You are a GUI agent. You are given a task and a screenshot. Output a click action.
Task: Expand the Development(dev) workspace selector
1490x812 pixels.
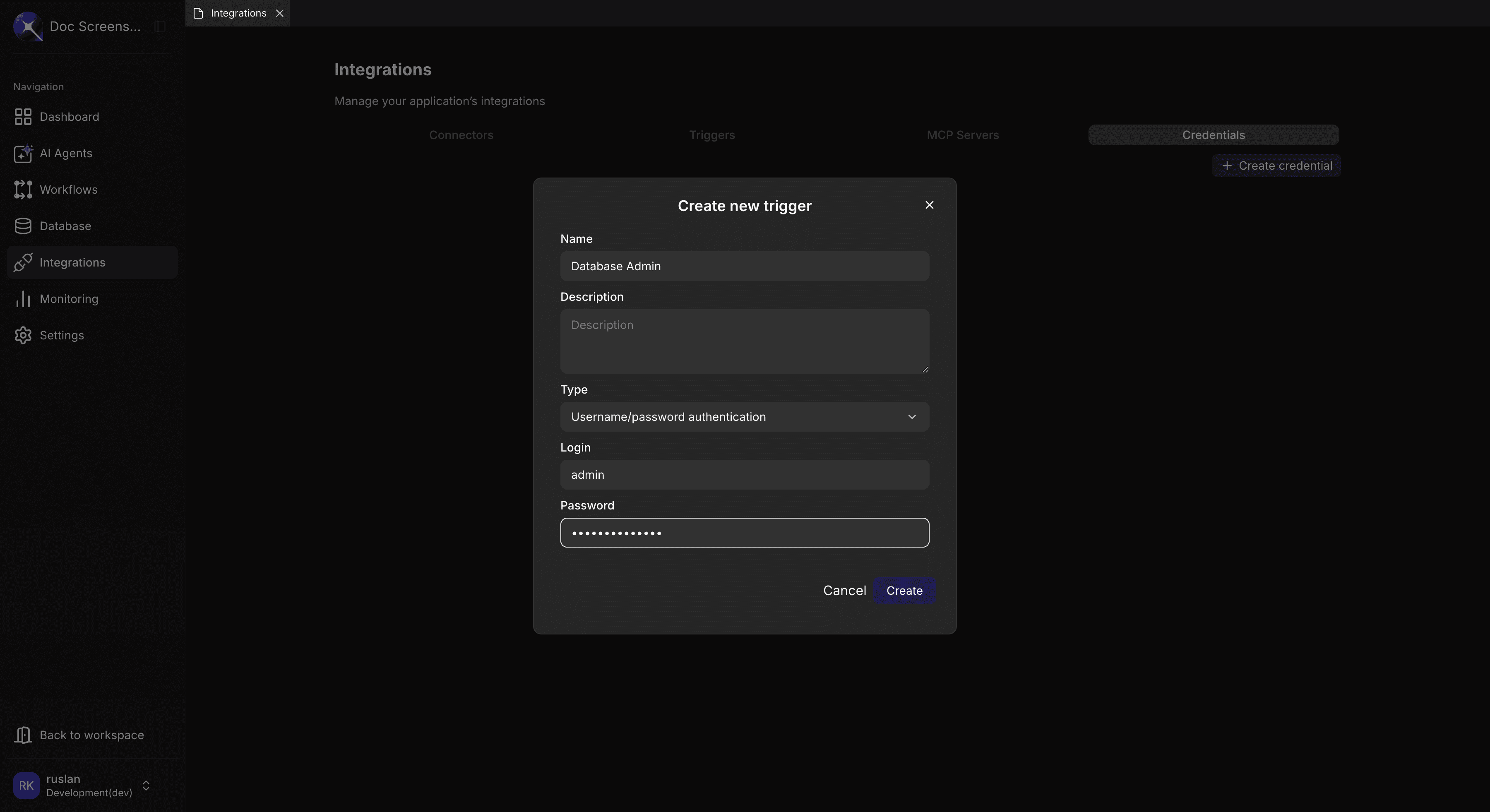click(146, 786)
